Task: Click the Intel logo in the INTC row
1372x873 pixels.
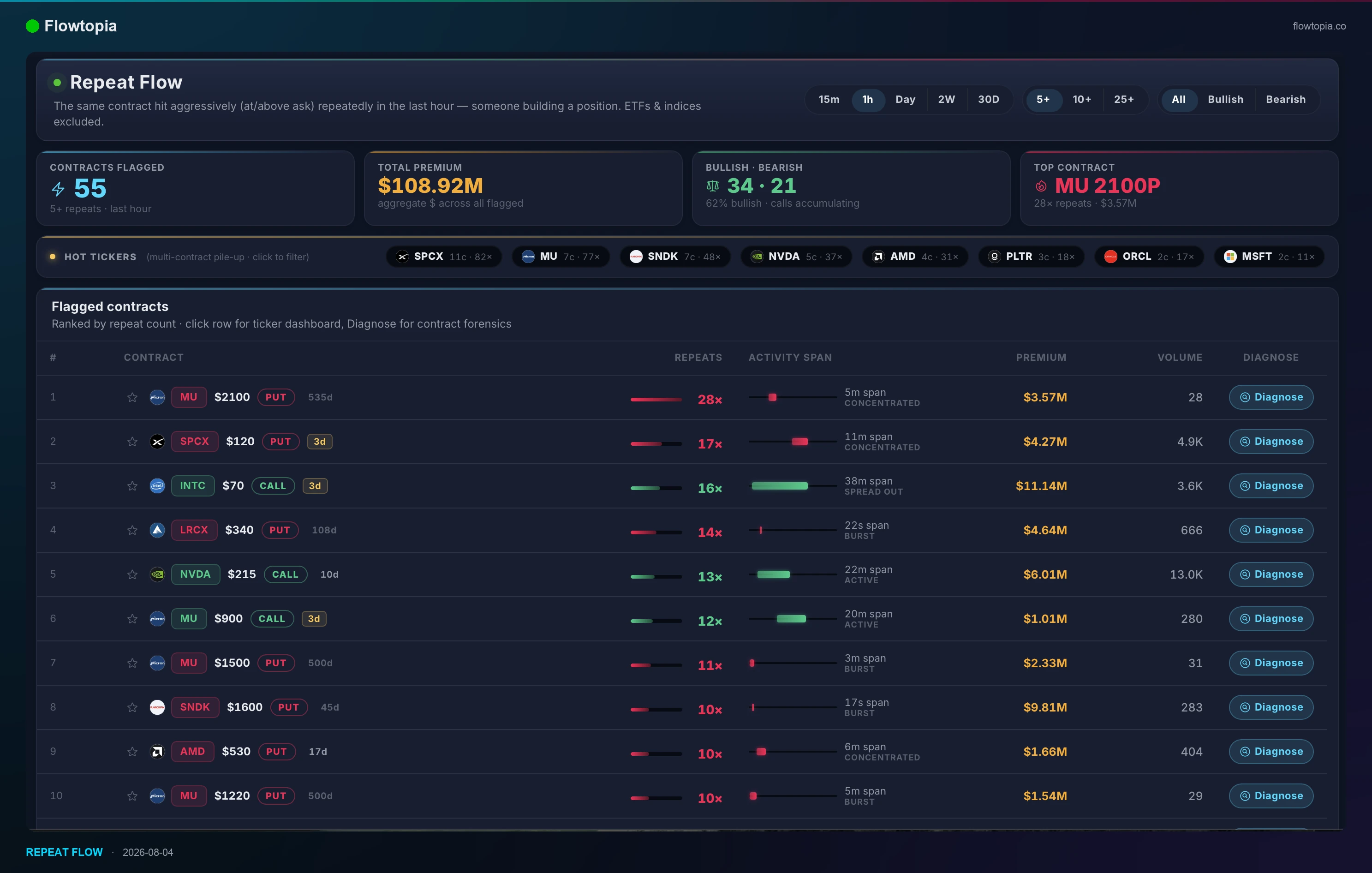Action: click(157, 486)
